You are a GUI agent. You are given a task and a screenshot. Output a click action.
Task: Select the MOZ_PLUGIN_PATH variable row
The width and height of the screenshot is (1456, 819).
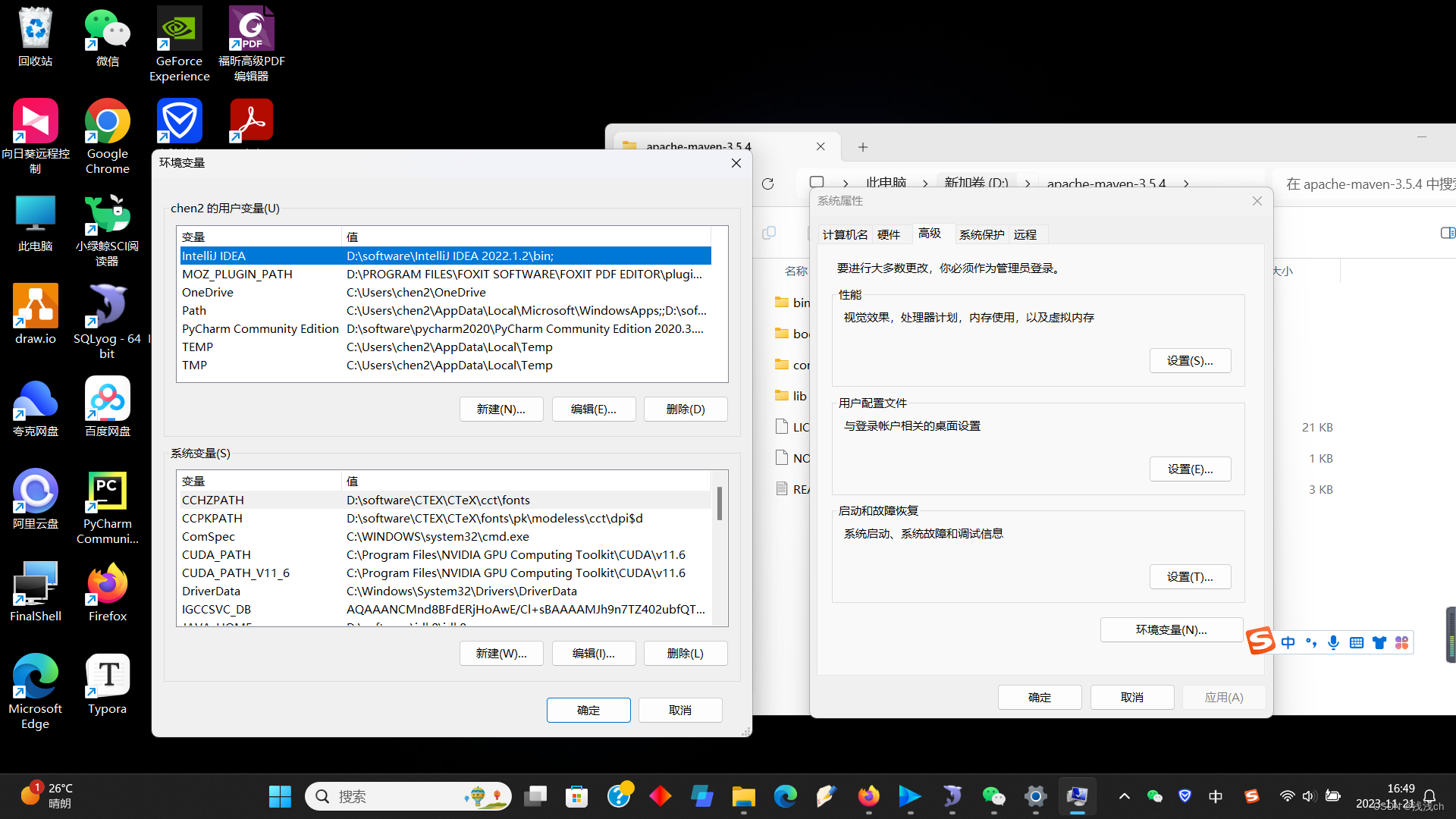click(446, 275)
